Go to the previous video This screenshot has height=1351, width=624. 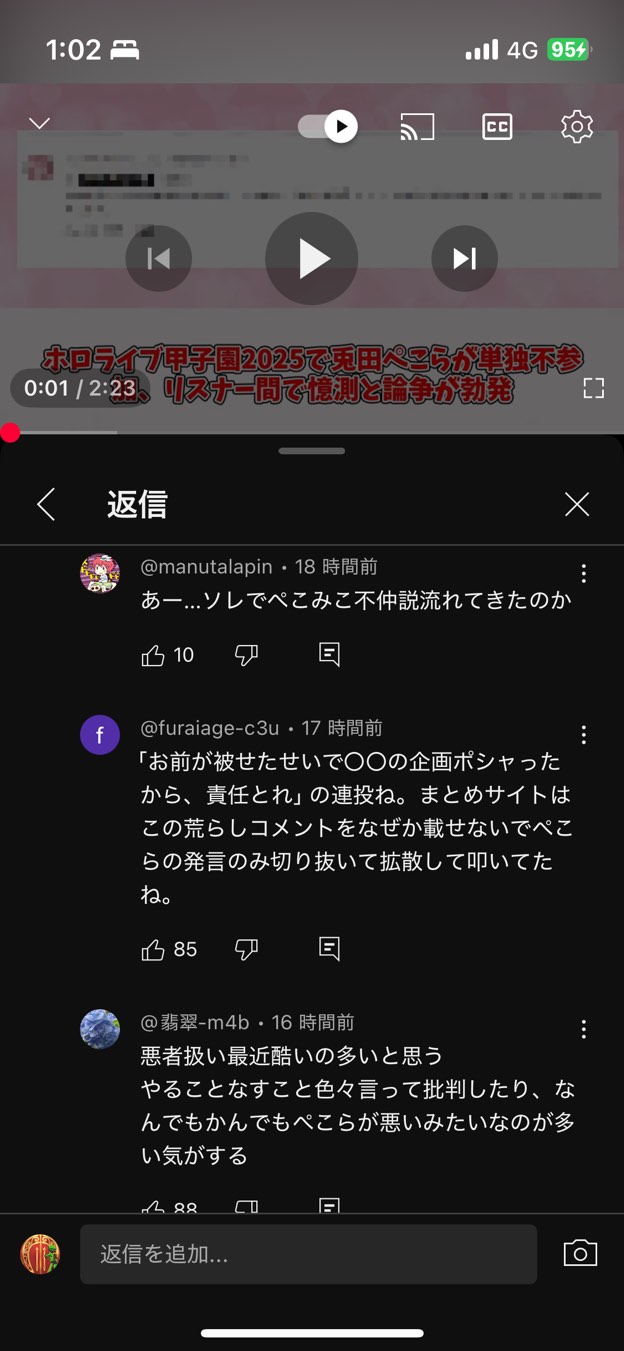[x=159, y=259]
